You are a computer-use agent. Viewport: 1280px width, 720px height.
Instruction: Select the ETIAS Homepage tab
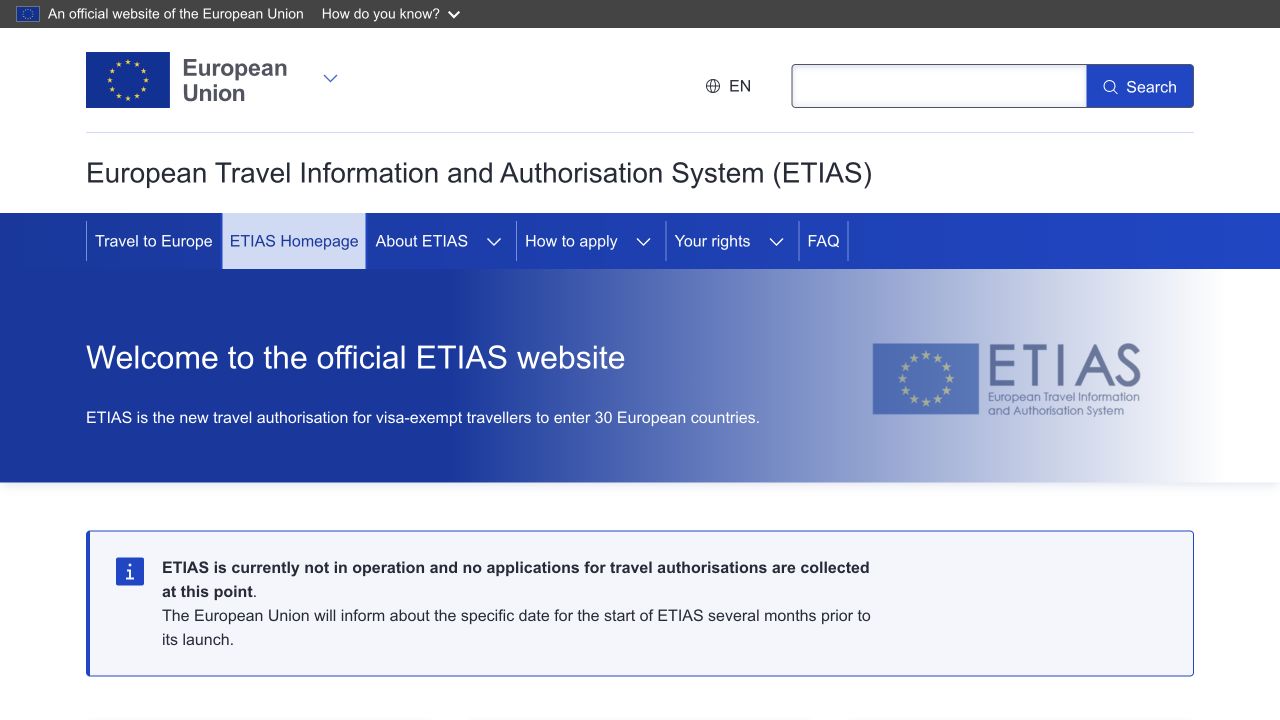294,241
